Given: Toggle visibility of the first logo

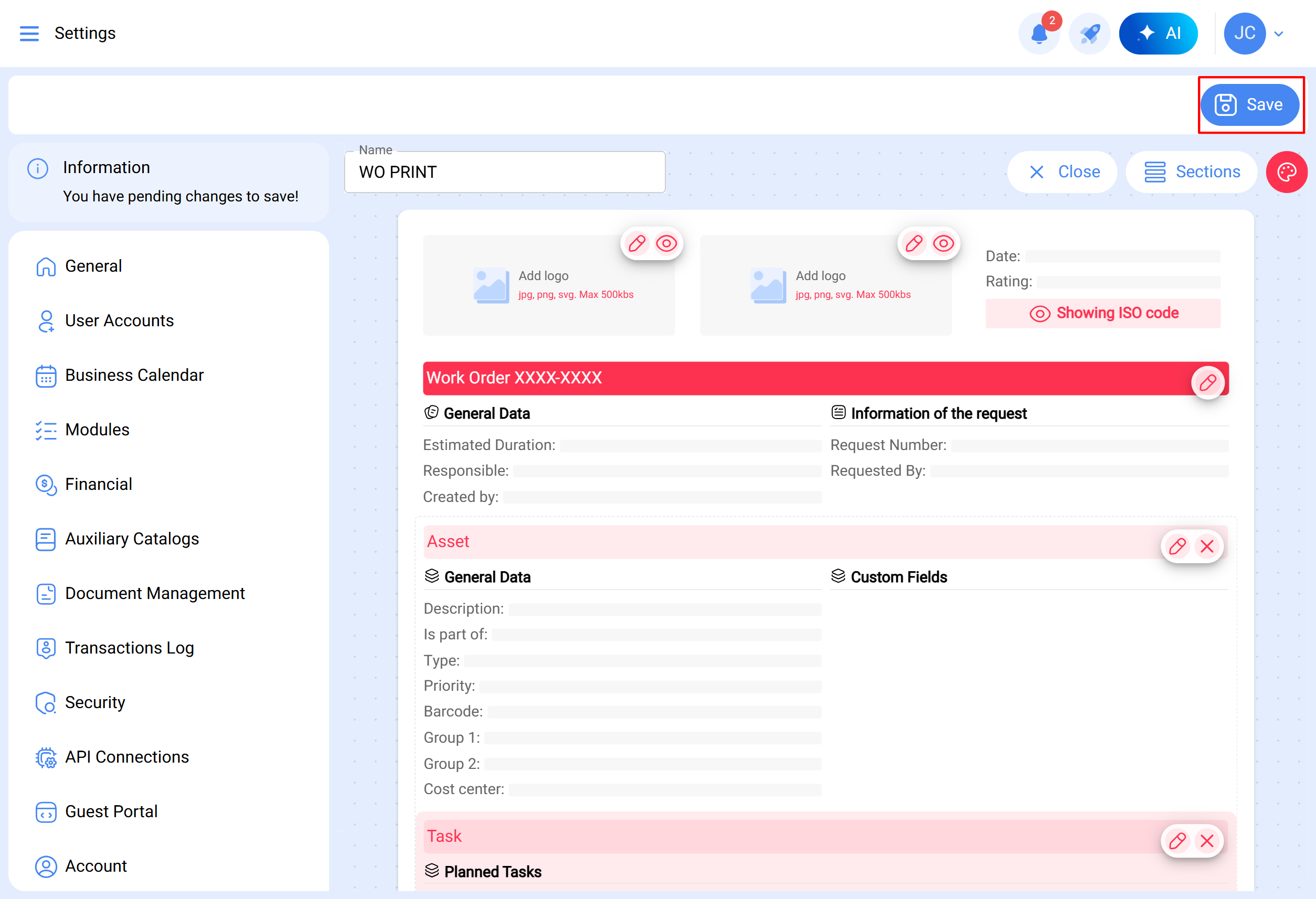Looking at the screenshot, I should click(666, 243).
